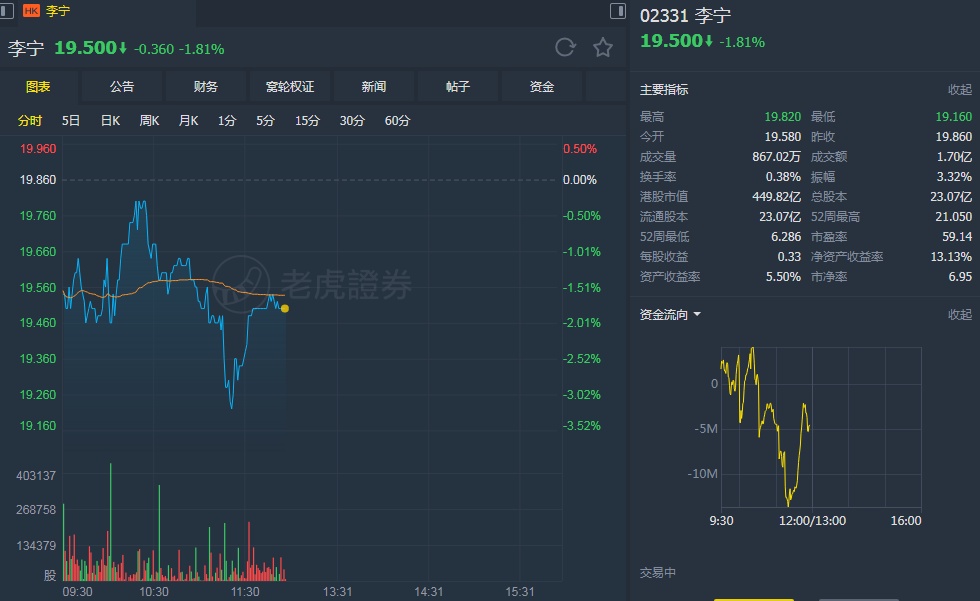Click the yellow current price dot on chart

click(285, 308)
